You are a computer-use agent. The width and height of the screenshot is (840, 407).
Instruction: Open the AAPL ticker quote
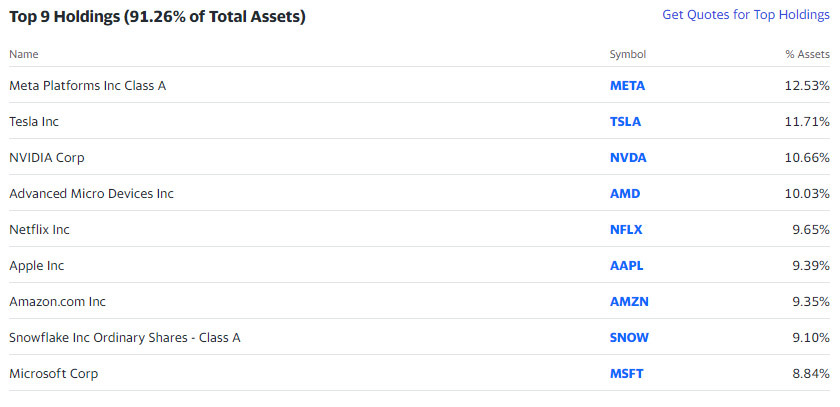(626, 266)
